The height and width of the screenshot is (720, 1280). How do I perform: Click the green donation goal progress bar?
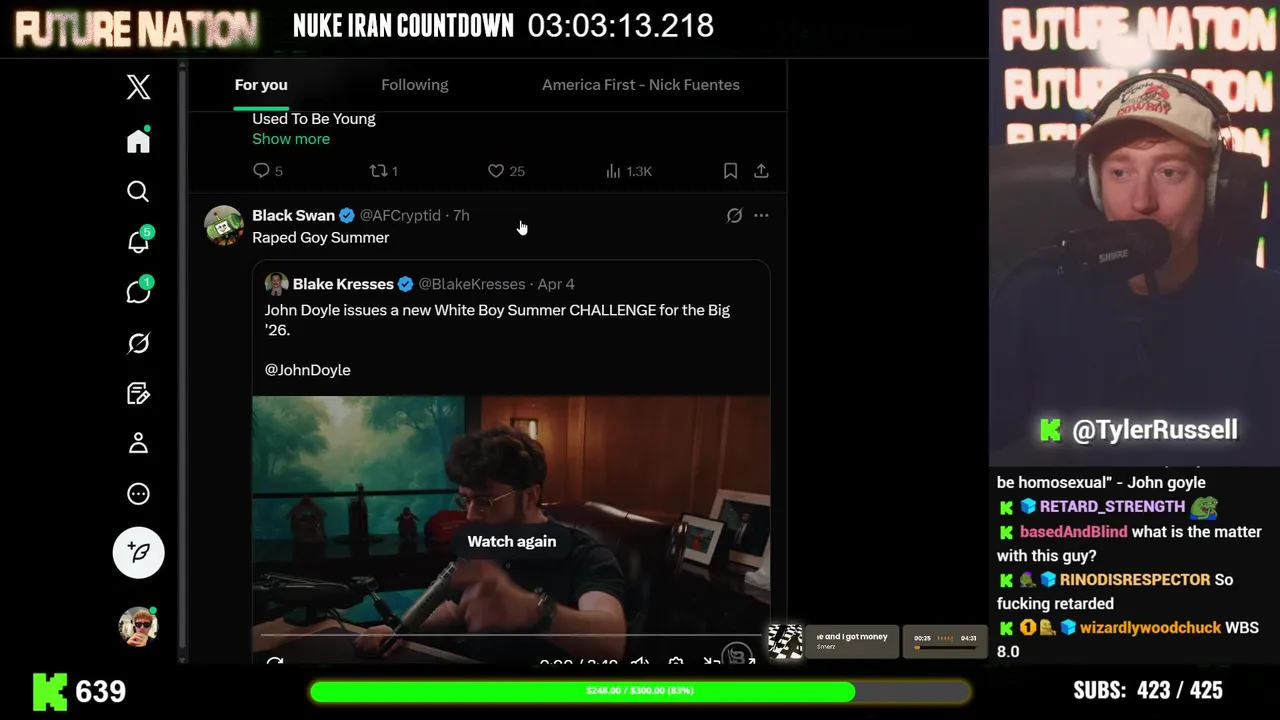pyautogui.click(x=639, y=691)
